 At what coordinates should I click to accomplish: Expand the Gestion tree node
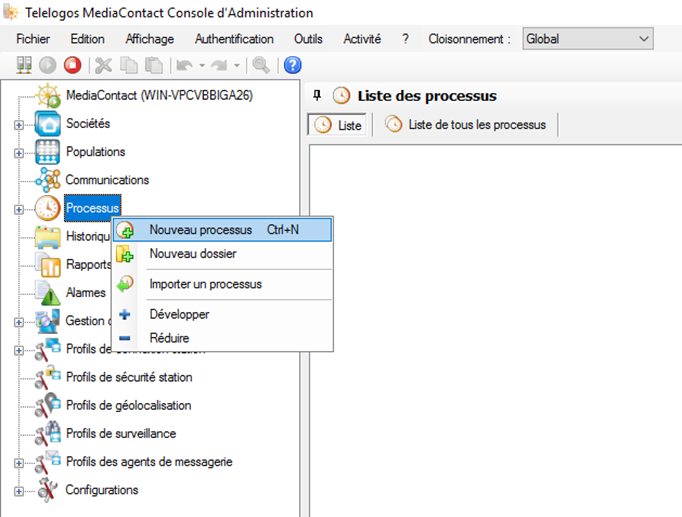pos(19,322)
